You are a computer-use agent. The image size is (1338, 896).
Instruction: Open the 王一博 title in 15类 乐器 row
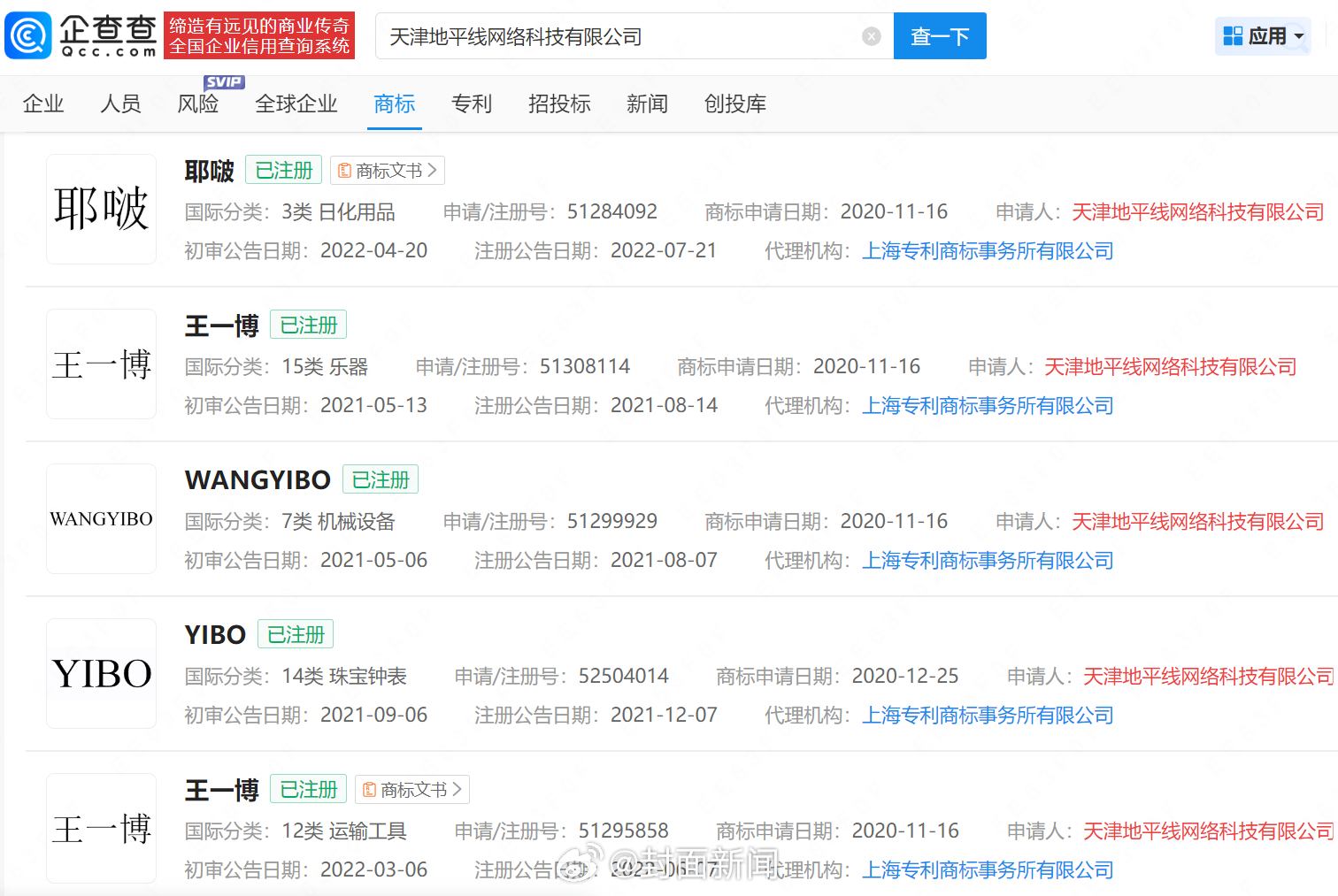[x=221, y=325]
